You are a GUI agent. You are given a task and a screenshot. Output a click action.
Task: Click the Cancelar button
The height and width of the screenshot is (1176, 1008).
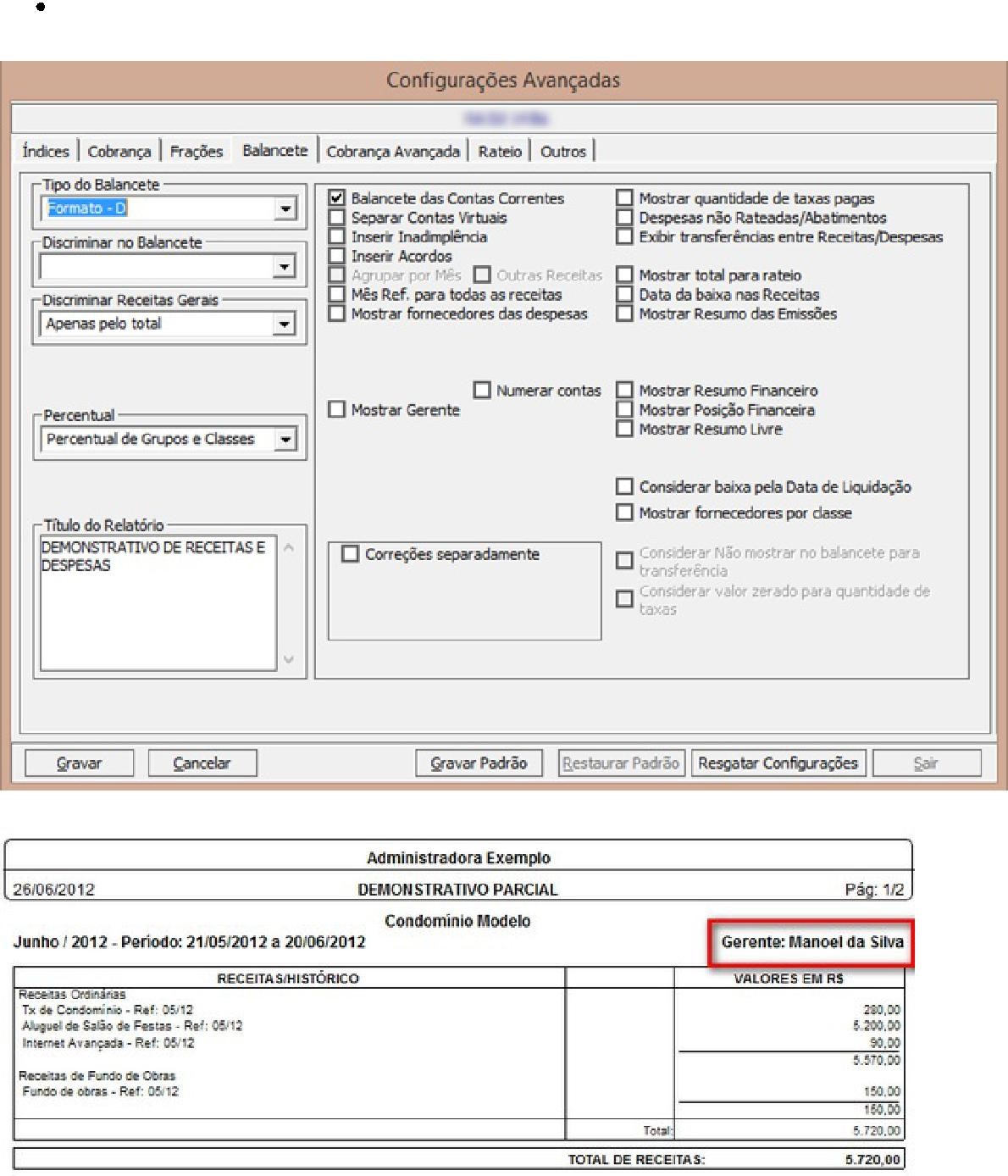202,763
